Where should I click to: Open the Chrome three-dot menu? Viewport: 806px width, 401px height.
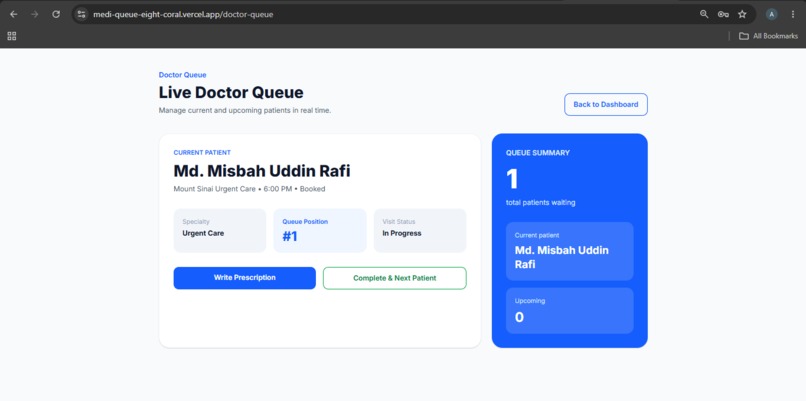[793, 14]
